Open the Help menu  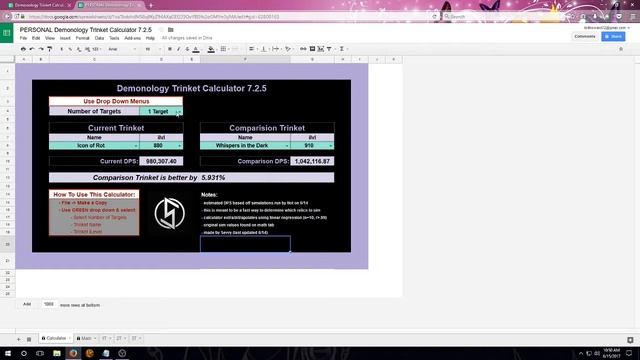pyautogui.click(x=150, y=38)
